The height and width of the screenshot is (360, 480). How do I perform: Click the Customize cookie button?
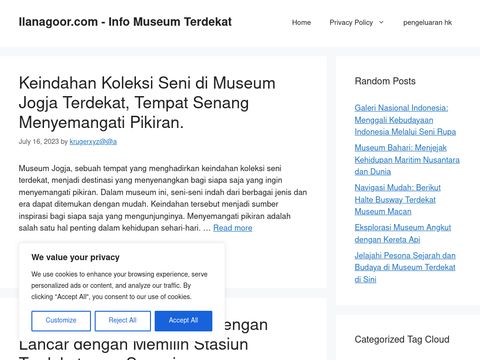click(x=61, y=321)
